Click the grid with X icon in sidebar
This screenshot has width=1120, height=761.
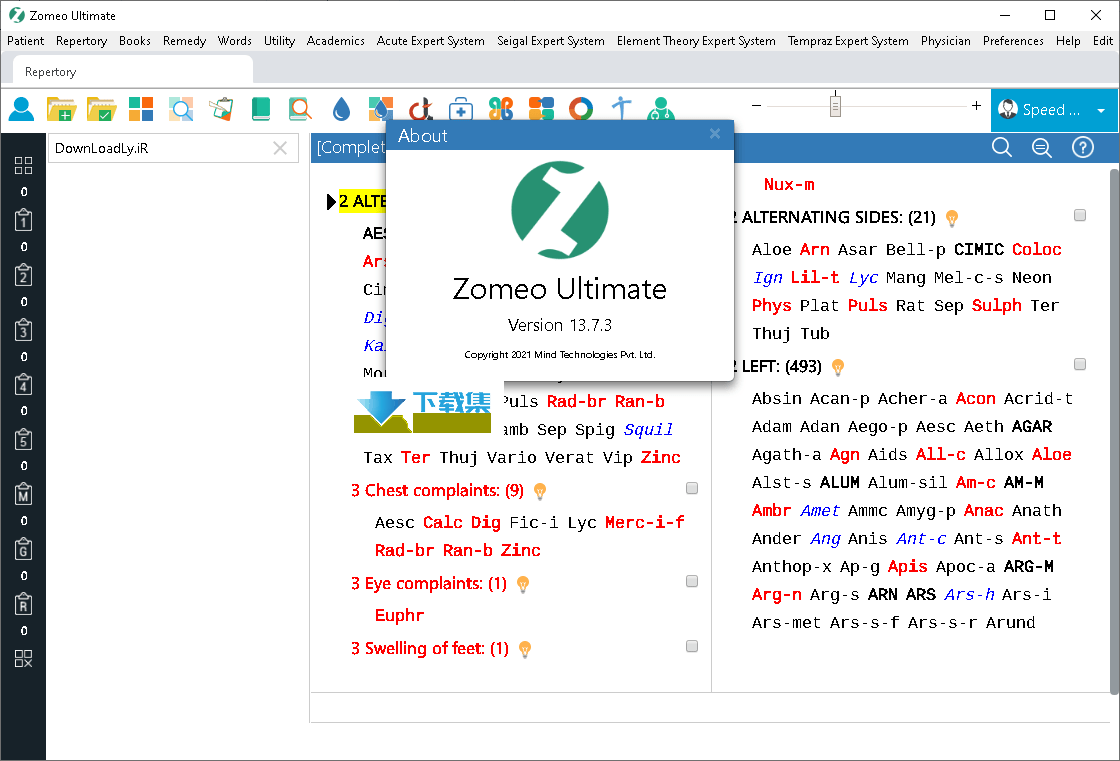point(24,659)
